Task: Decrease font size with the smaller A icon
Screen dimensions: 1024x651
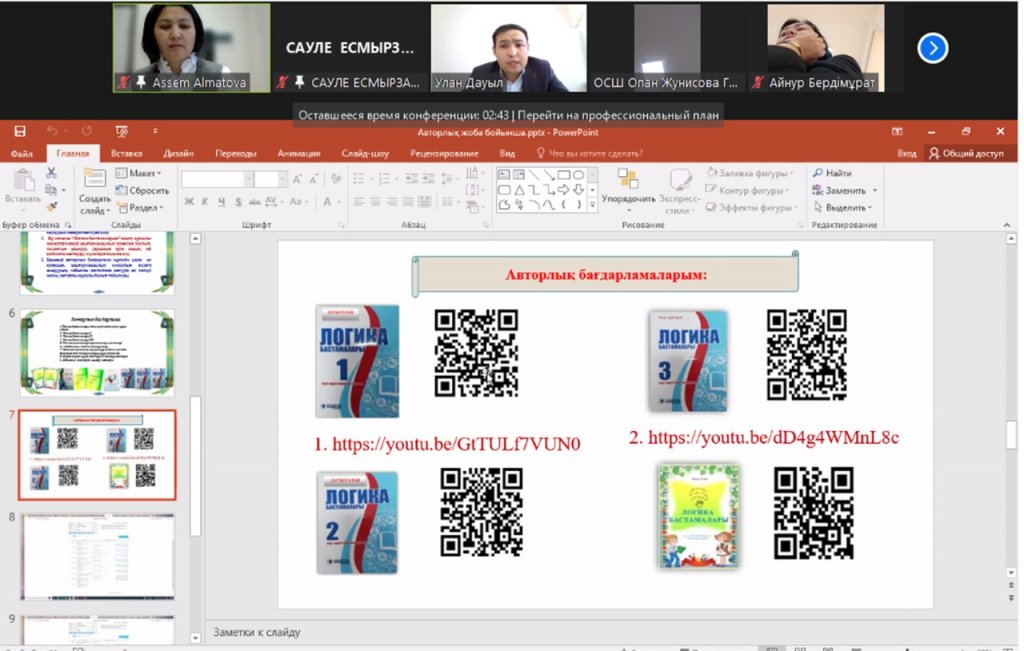Action: [314, 179]
